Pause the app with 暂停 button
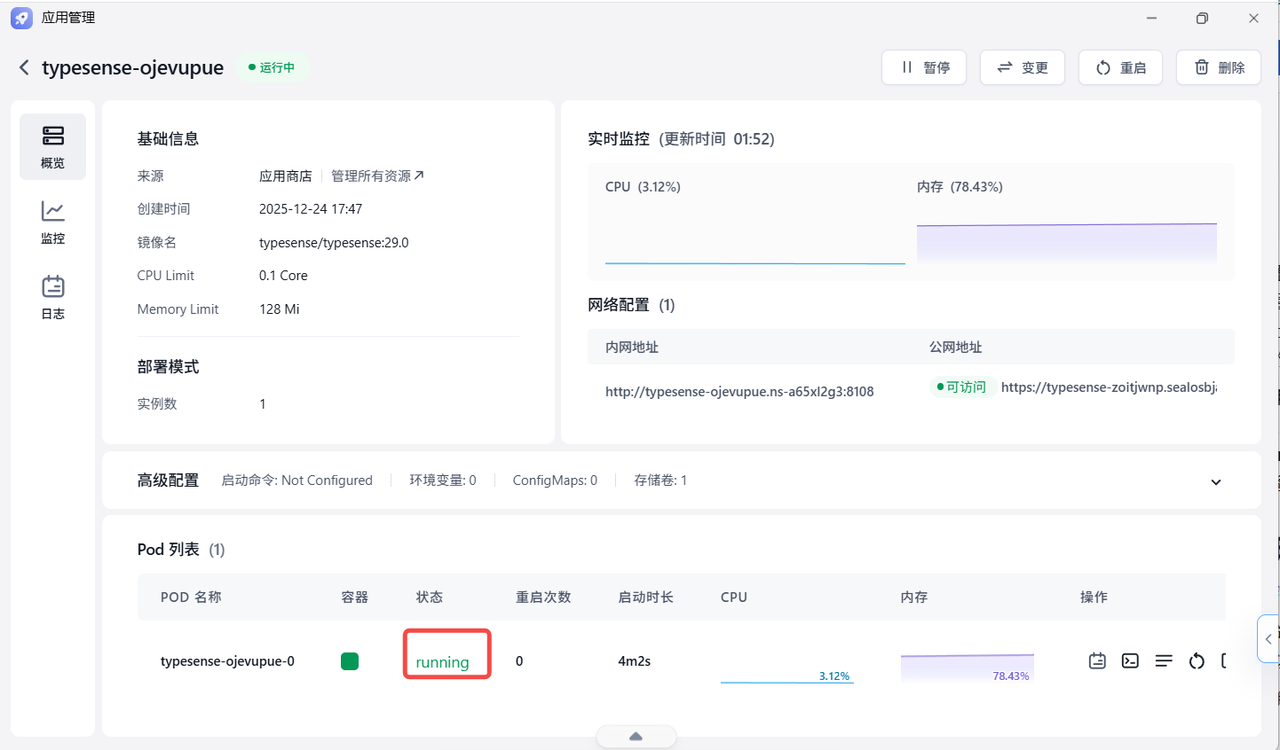 point(924,68)
